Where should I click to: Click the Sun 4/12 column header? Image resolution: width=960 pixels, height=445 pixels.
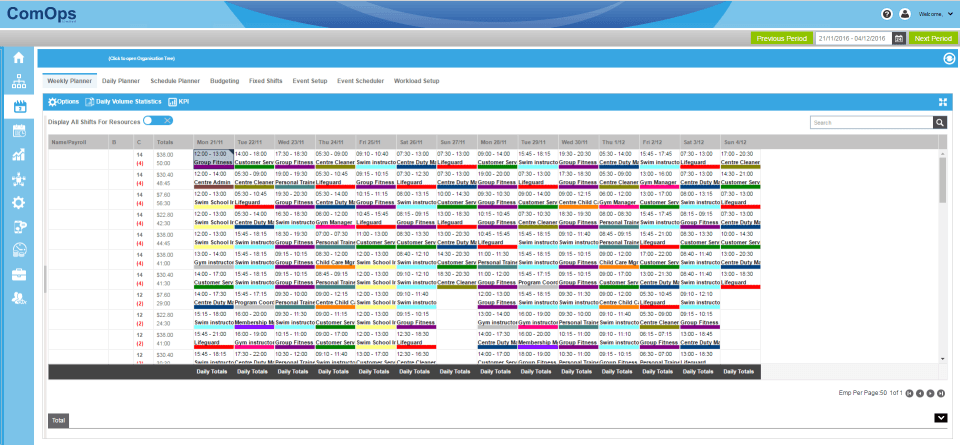click(740, 141)
